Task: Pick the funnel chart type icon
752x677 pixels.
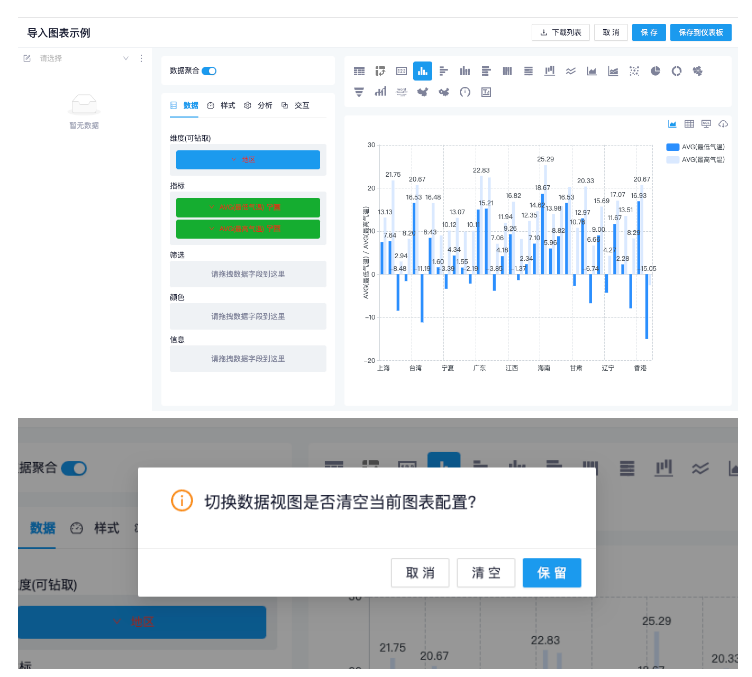Action: tap(359, 92)
